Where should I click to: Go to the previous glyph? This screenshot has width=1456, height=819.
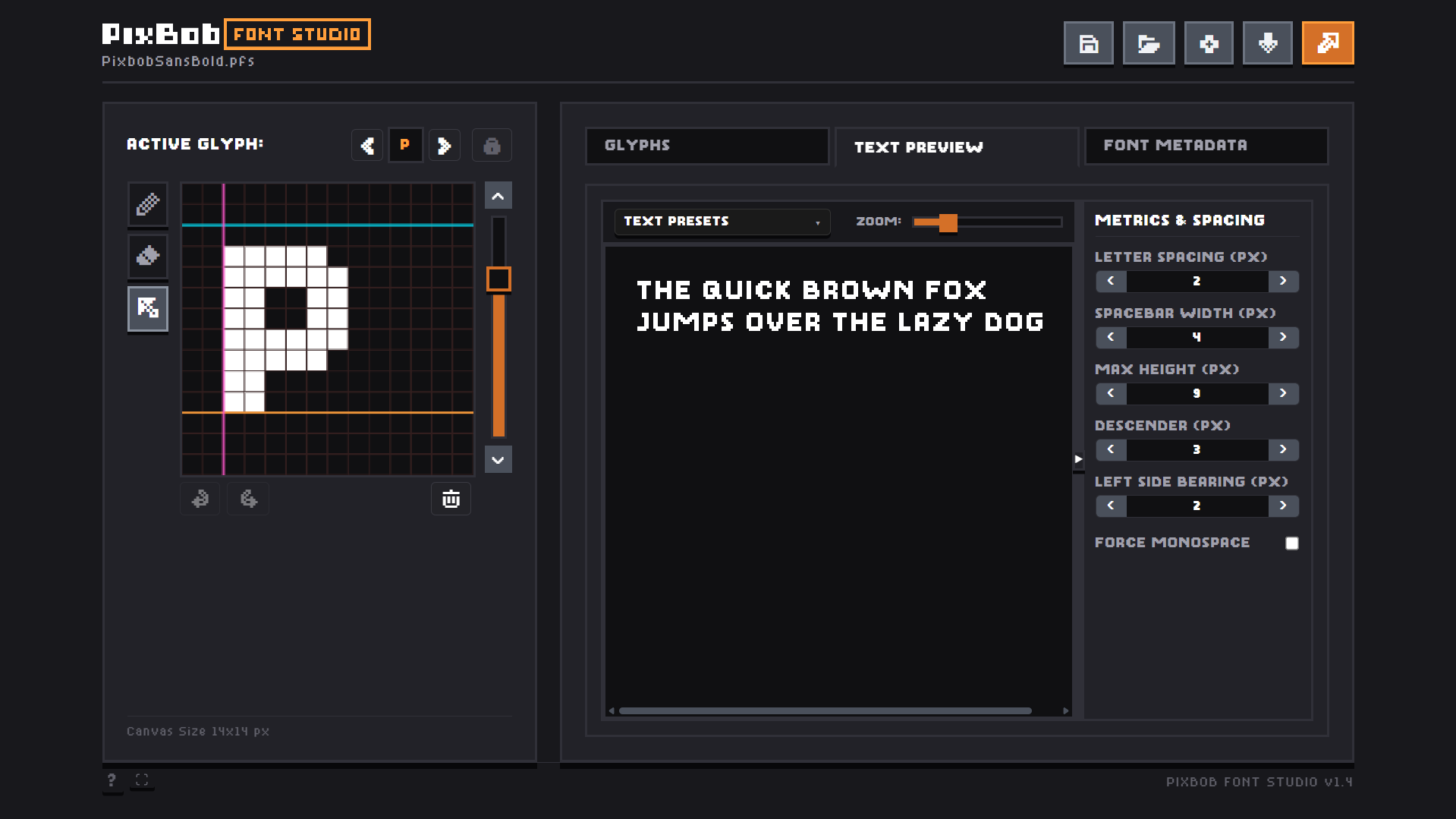pos(367,145)
